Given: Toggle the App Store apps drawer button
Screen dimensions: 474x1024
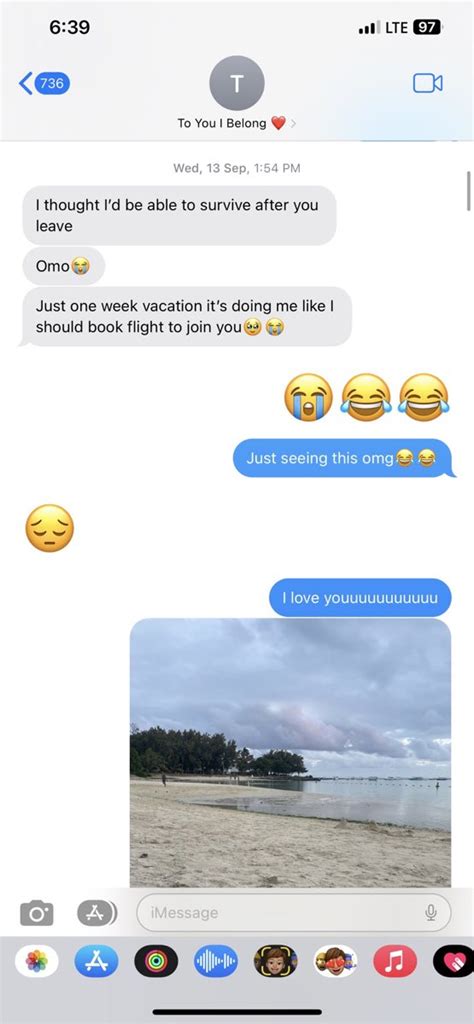Looking at the screenshot, I should (x=97, y=912).
